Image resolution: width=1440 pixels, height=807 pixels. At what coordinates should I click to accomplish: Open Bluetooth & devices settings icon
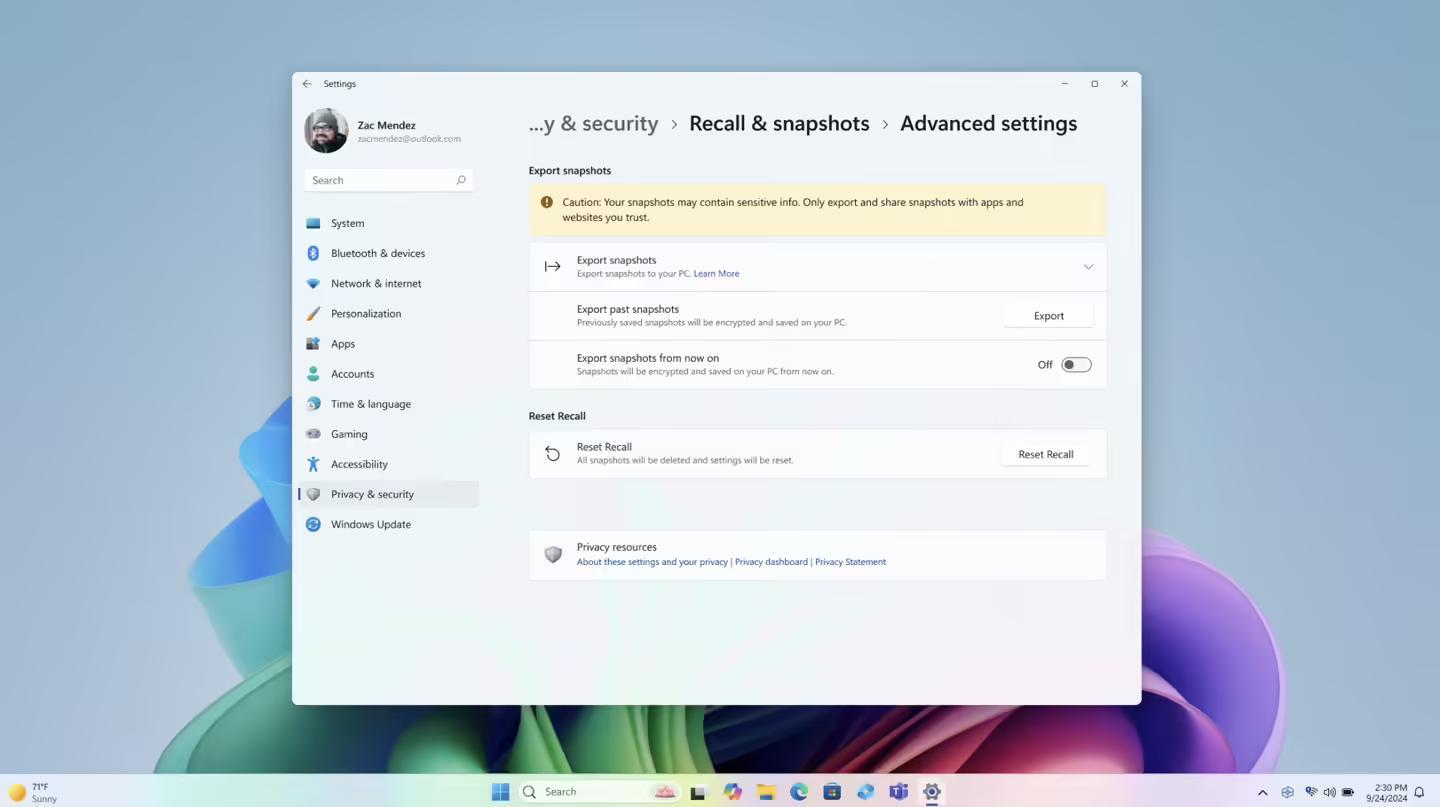coord(314,253)
